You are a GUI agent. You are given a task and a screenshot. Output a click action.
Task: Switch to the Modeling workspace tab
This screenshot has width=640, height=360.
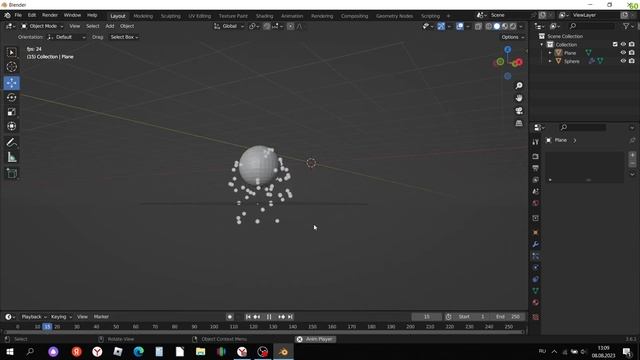coord(143,16)
